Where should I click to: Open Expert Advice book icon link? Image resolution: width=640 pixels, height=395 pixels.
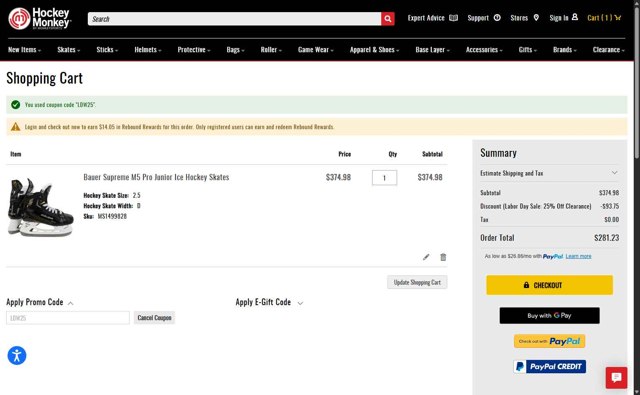[x=433, y=18]
